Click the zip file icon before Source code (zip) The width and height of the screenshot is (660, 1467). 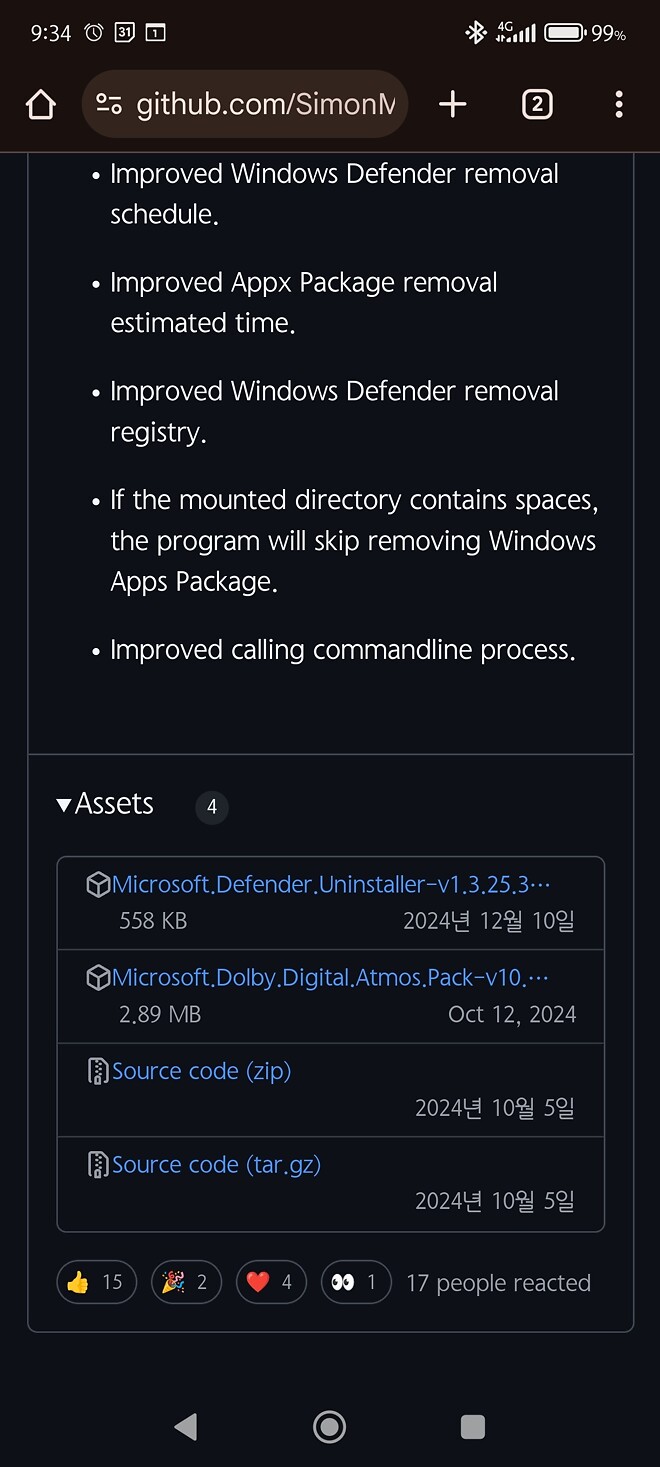point(97,1070)
